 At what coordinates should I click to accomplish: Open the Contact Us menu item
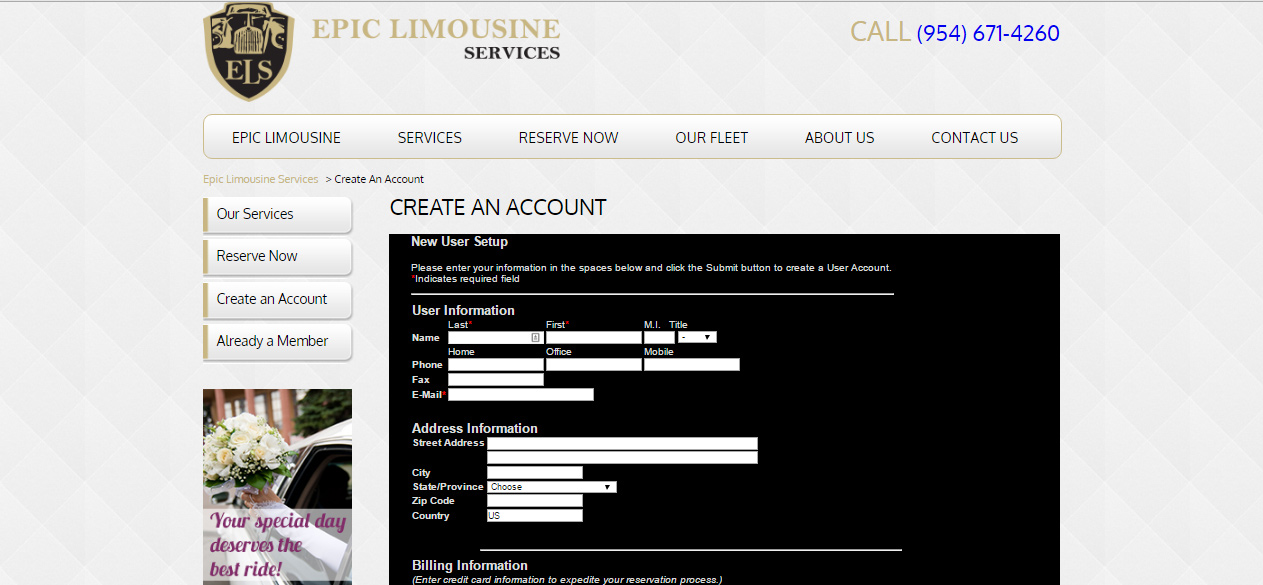[x=974, y=138]
